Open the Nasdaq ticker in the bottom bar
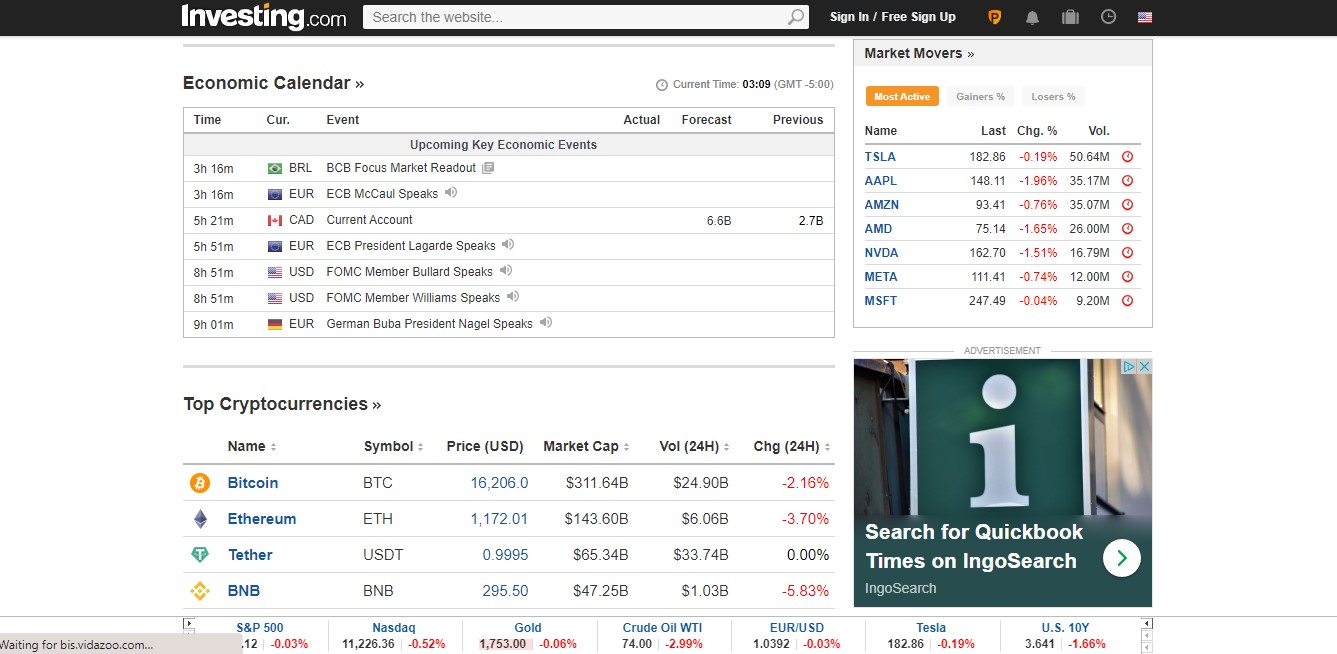The width and height of the screenshot is (1337, 654). [x=394, y=628]
